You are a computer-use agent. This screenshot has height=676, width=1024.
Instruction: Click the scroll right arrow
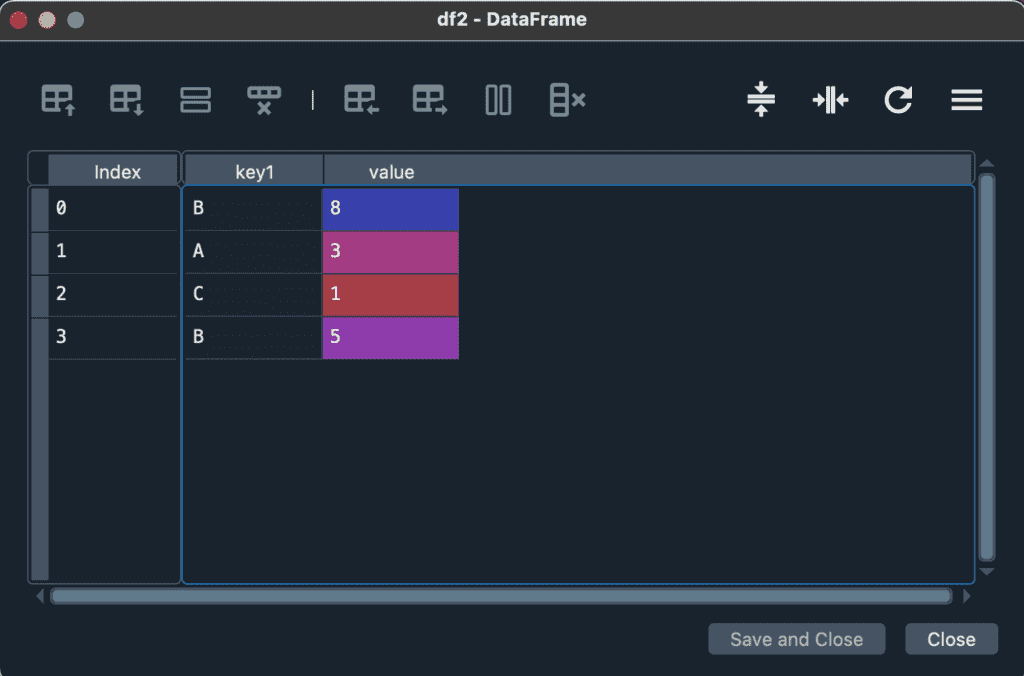(x=967, y=596)
